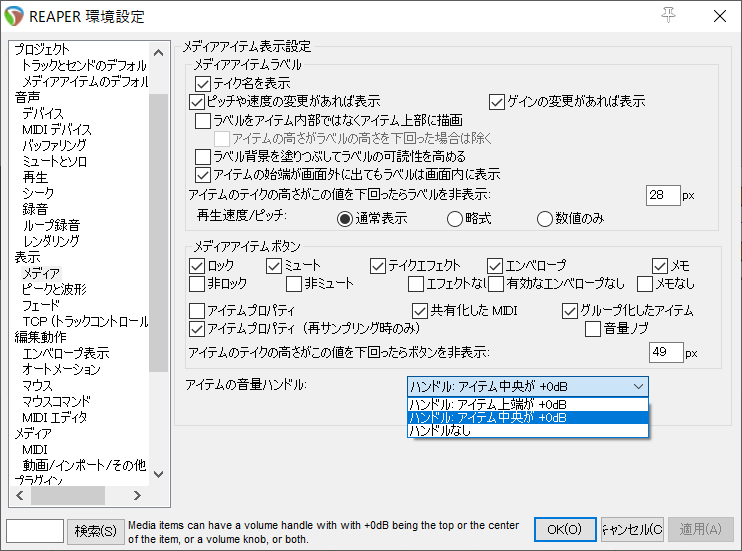Choose ハンドル: アイテム中央が +0dB in list
Screen dimensions: 742x551
[x=527, y=418]
